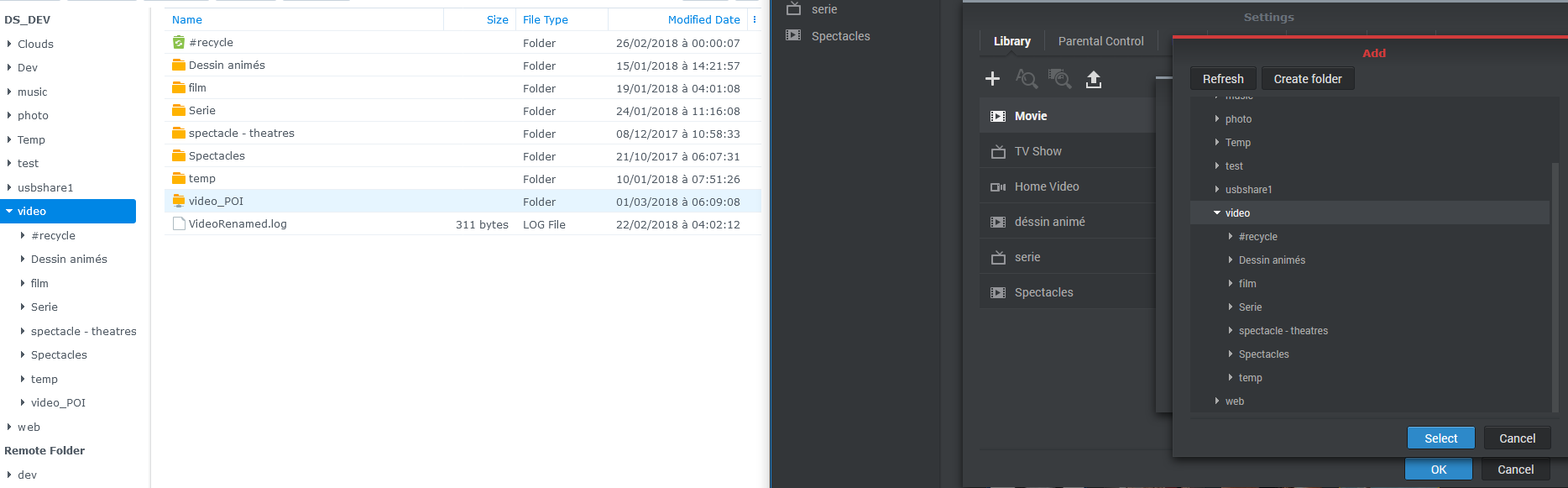Collapse the video folder in left tree
1568x488 pixels.
[x=9, y=211]
